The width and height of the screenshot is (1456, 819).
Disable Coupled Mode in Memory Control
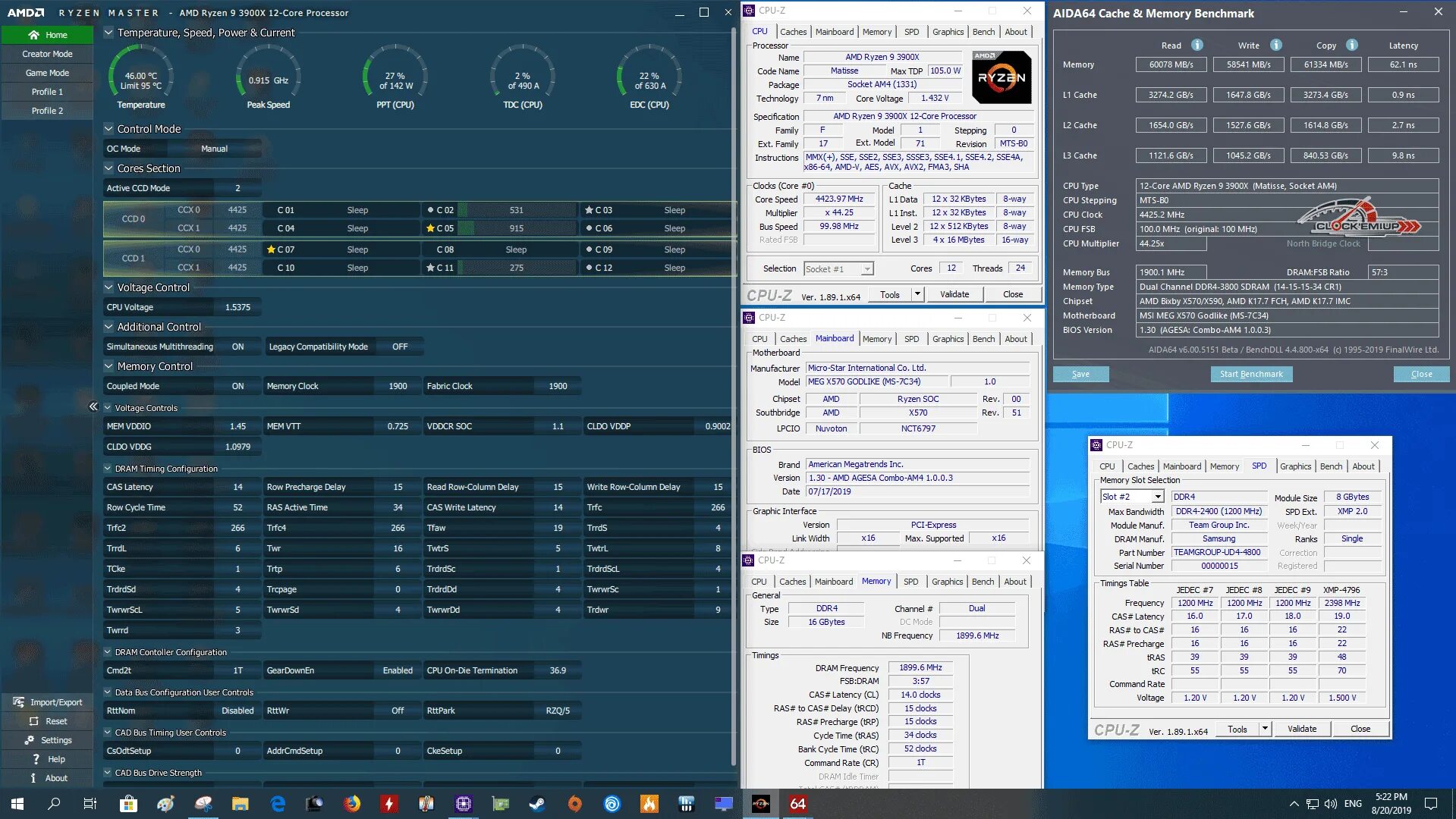[x=237, y=386]
